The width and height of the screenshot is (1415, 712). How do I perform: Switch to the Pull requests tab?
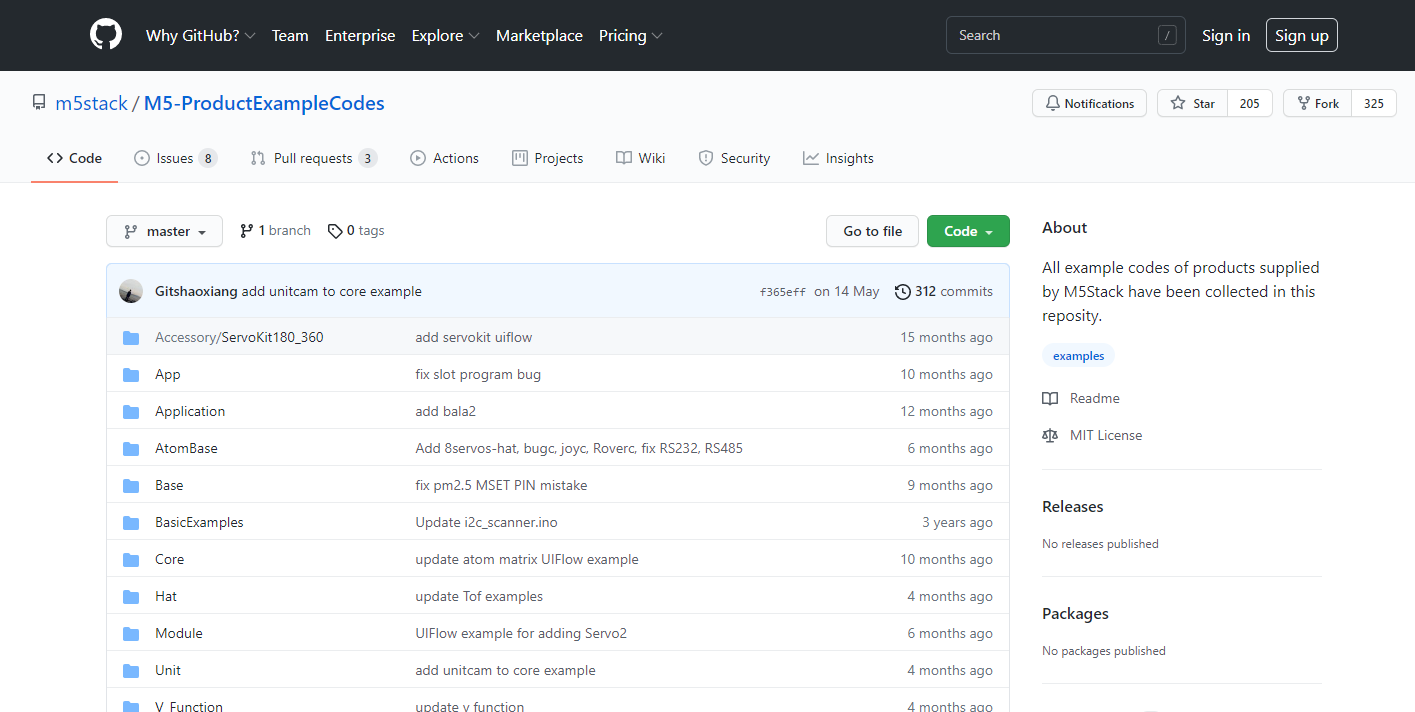click(x=314, y=158)
